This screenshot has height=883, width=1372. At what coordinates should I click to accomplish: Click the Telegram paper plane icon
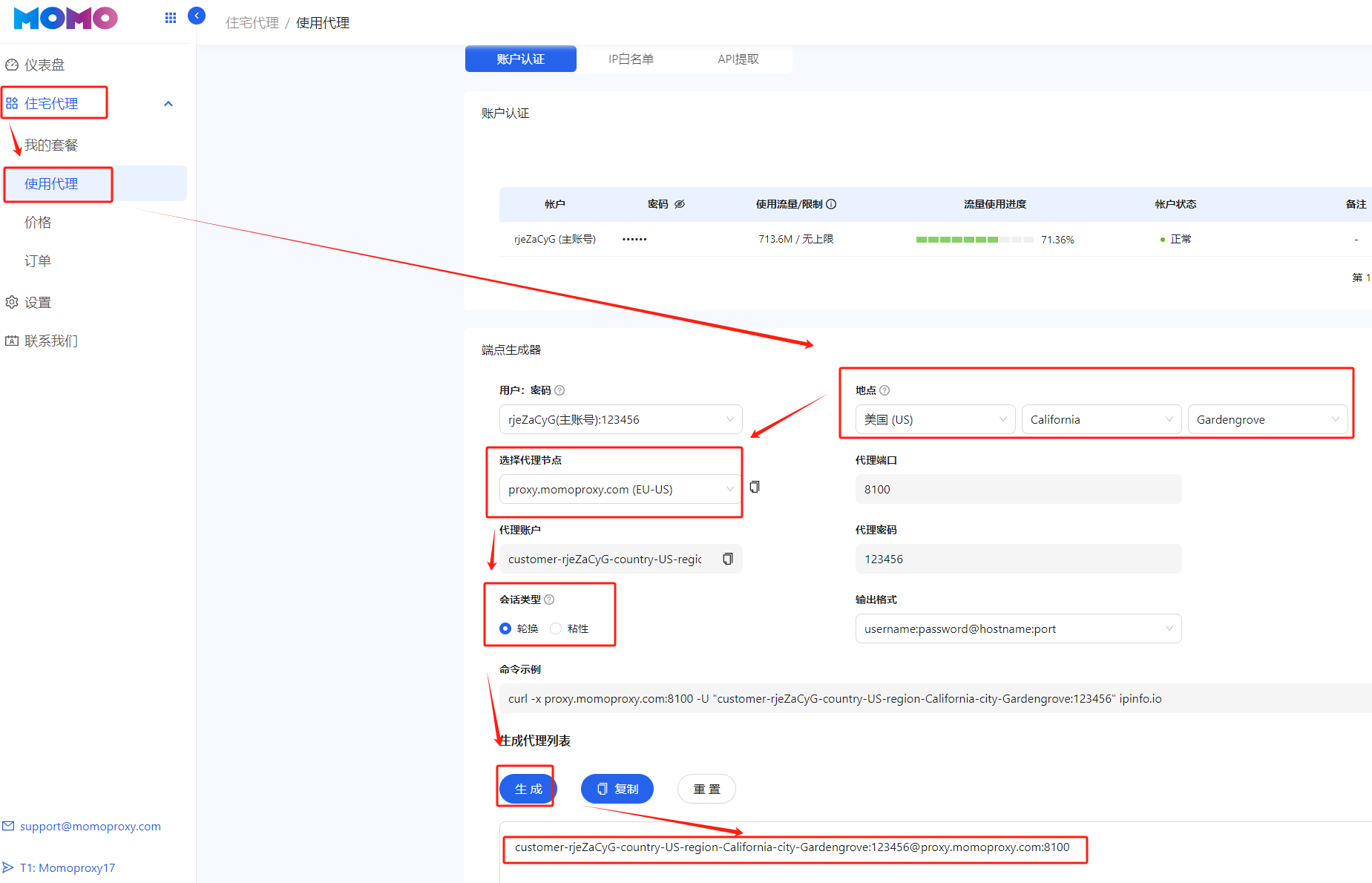click(9, 867)
